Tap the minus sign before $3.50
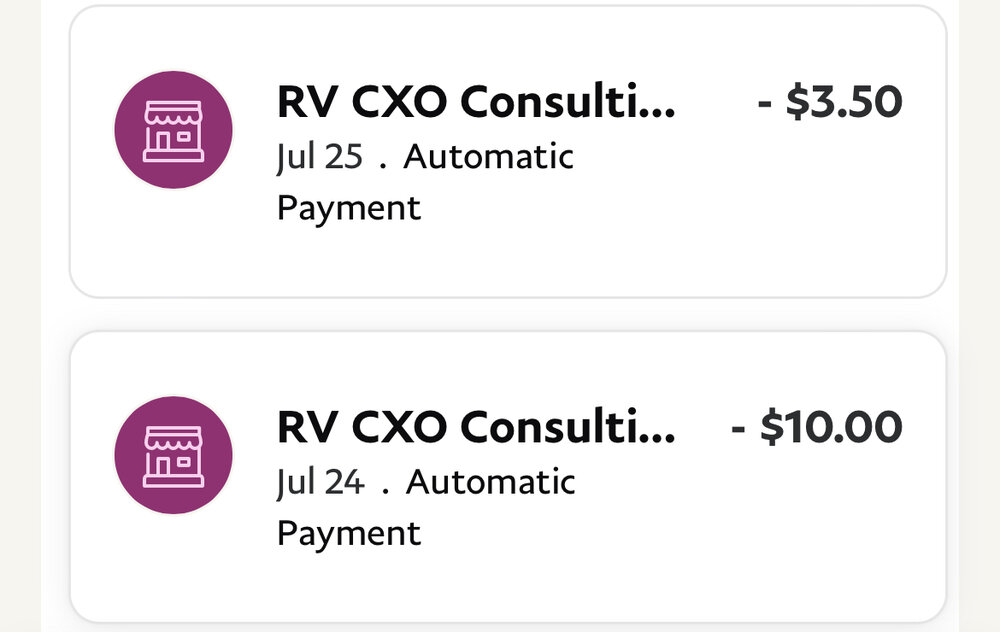 point(765,103)
